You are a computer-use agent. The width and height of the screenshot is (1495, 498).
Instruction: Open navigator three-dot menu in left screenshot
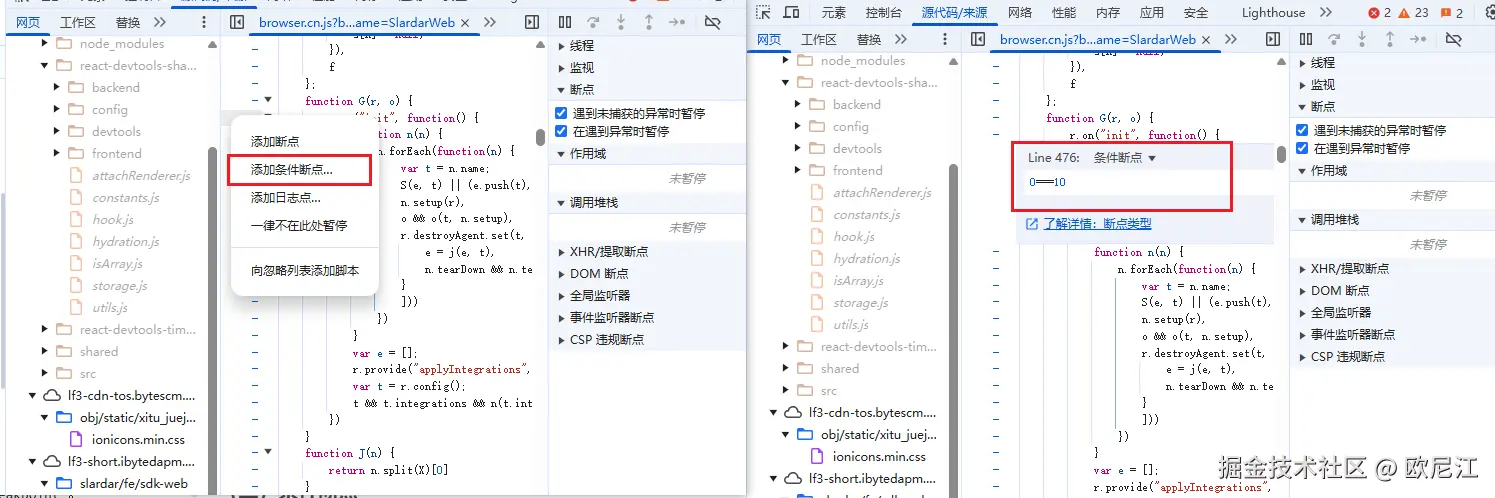(204, 22)
